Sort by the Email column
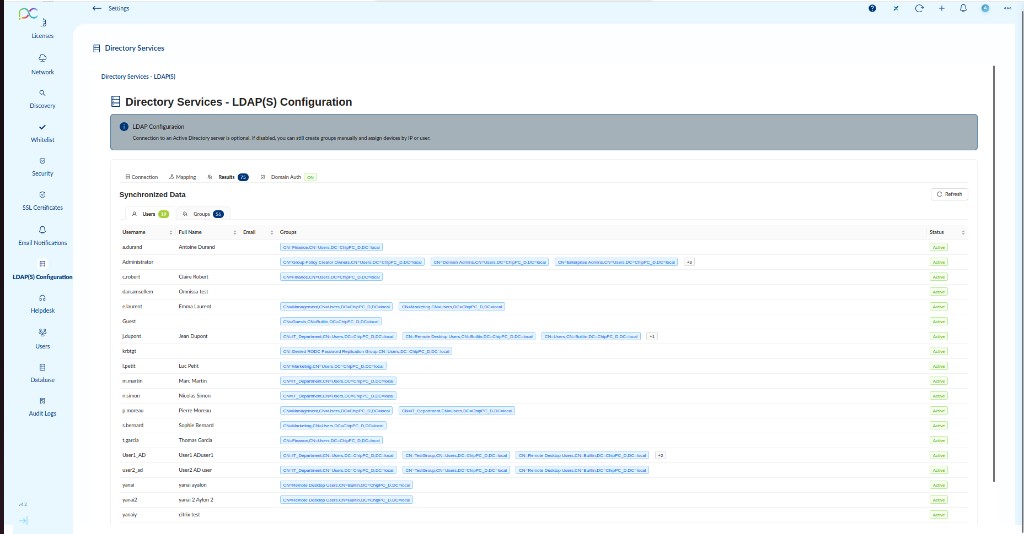Screen dimensions: 1024x534 [x=258, y=232]
